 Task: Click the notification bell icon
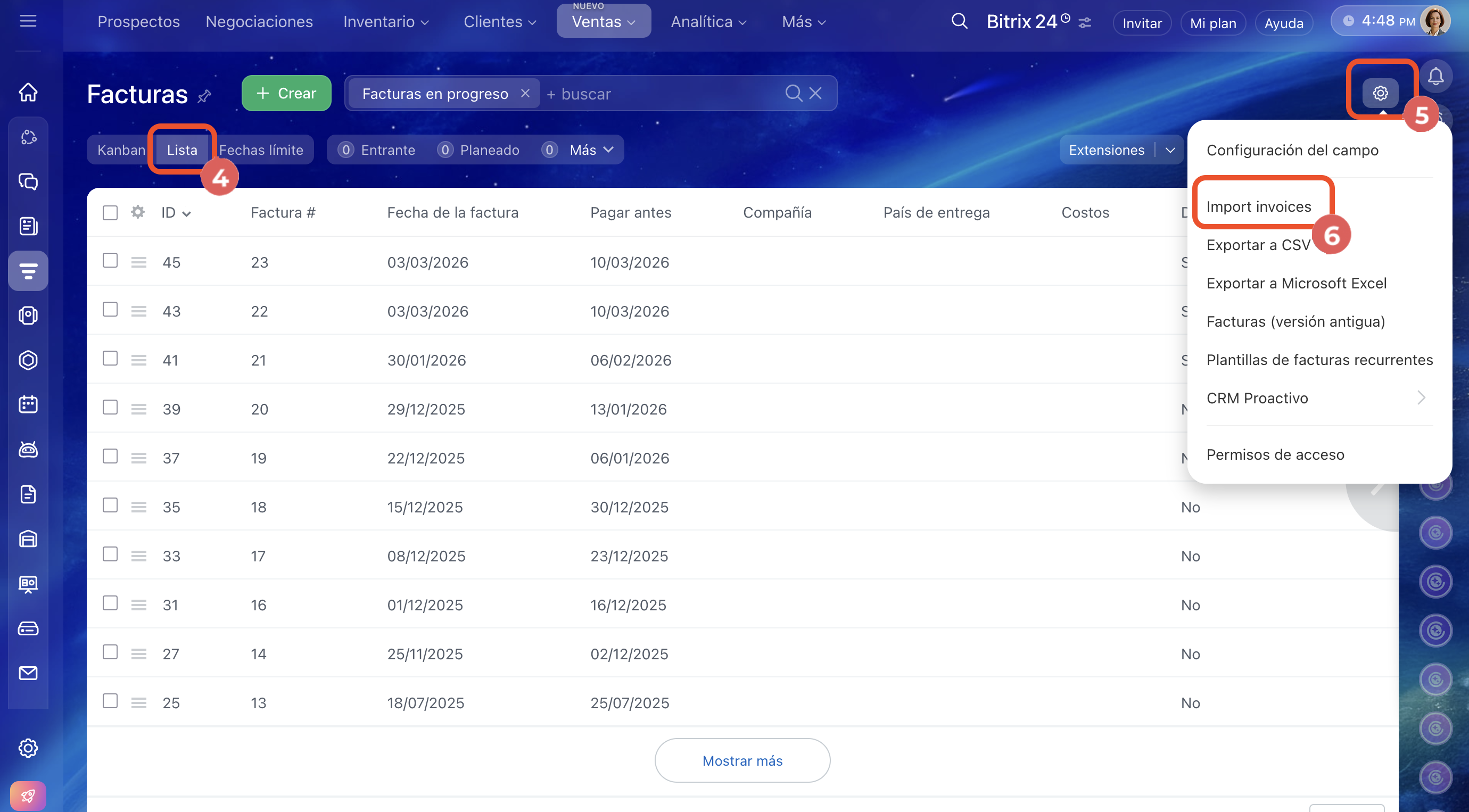(x=1435, y=77)
